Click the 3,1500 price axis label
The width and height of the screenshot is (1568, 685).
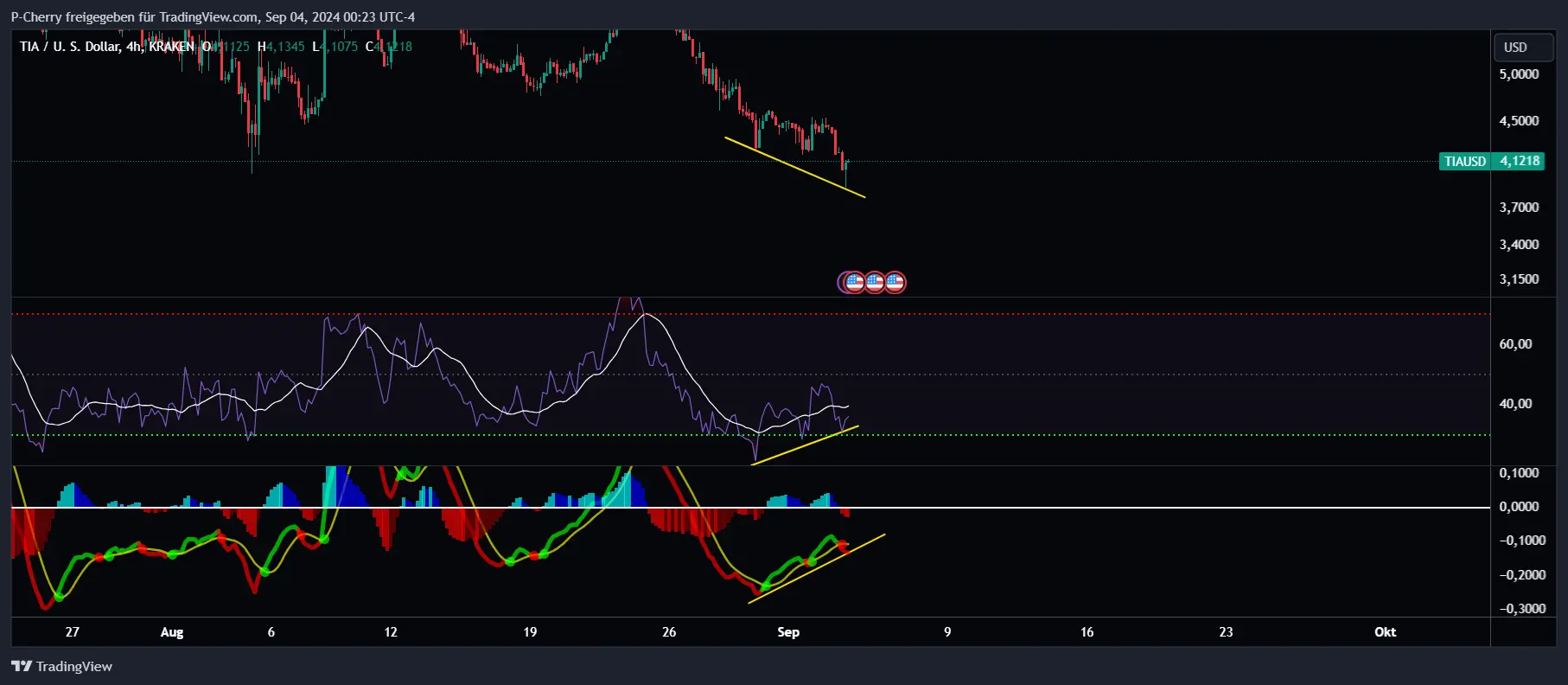click(1519, 279)
